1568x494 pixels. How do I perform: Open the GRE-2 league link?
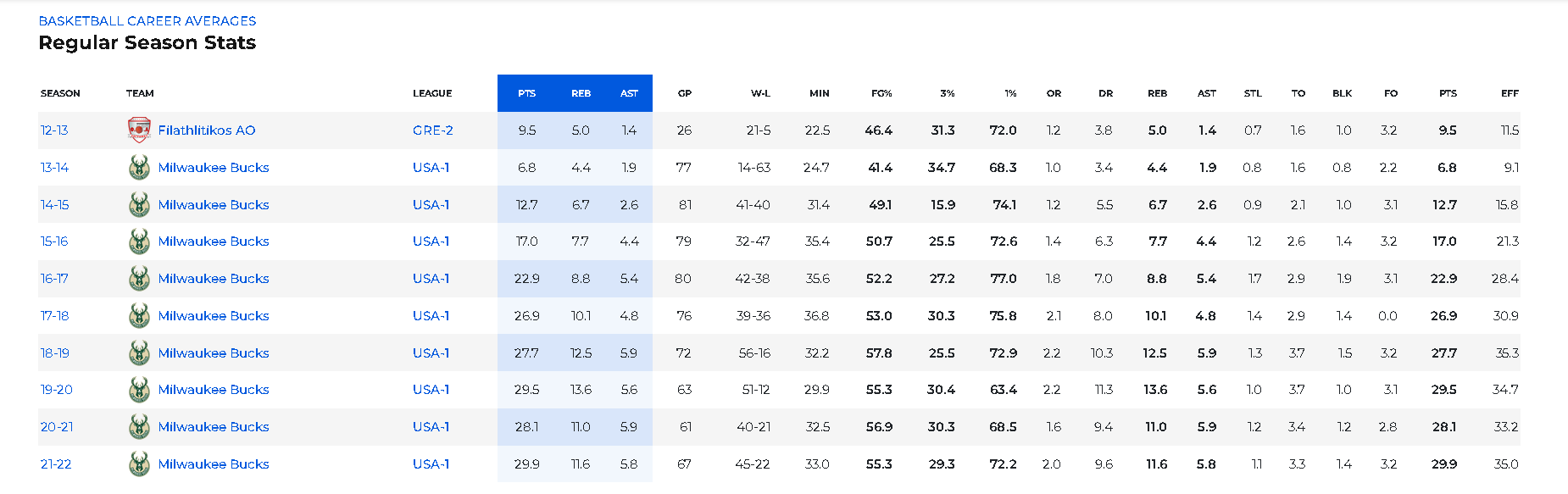click(x=432, y=130)
